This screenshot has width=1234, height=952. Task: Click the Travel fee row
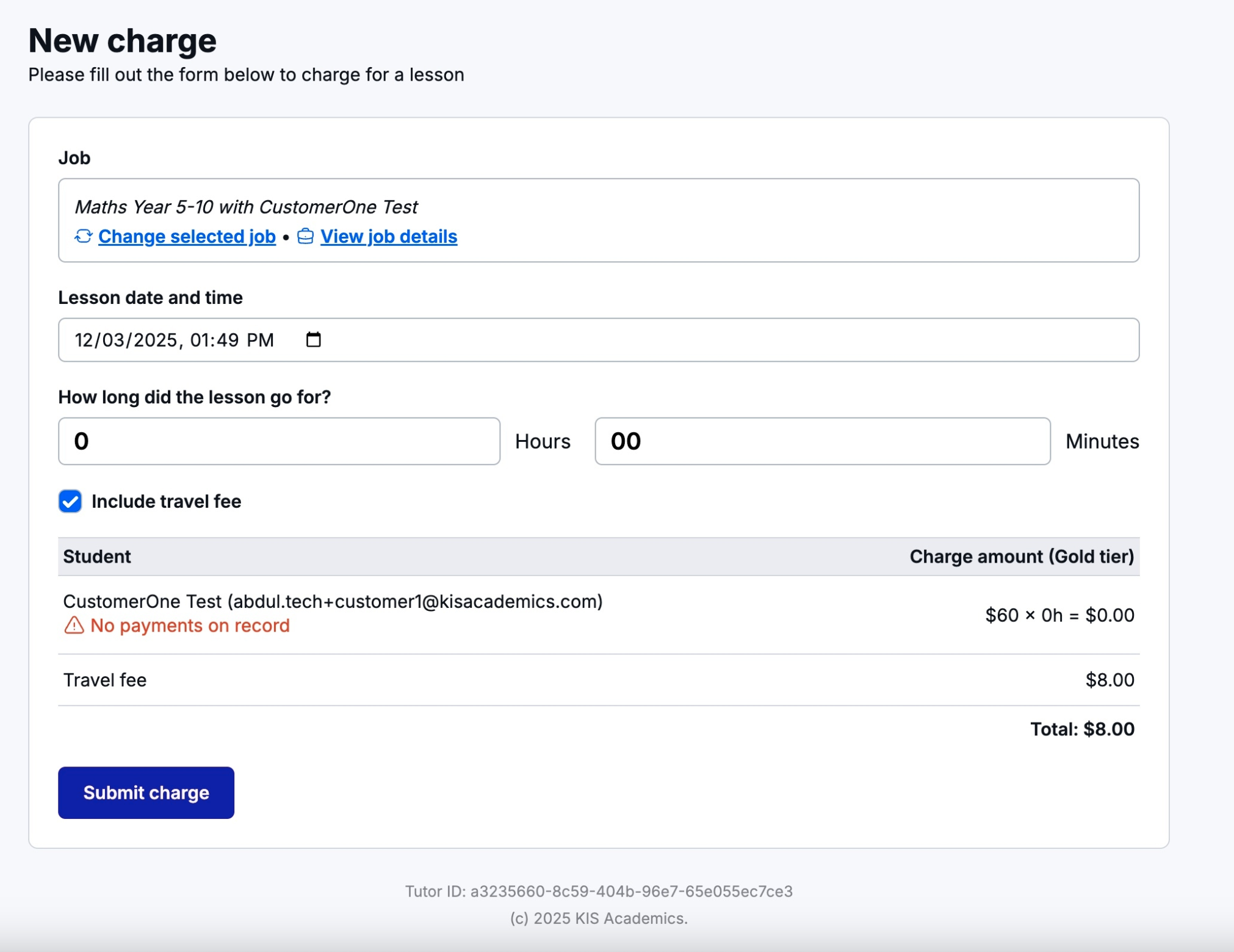[x=105, y=680]
